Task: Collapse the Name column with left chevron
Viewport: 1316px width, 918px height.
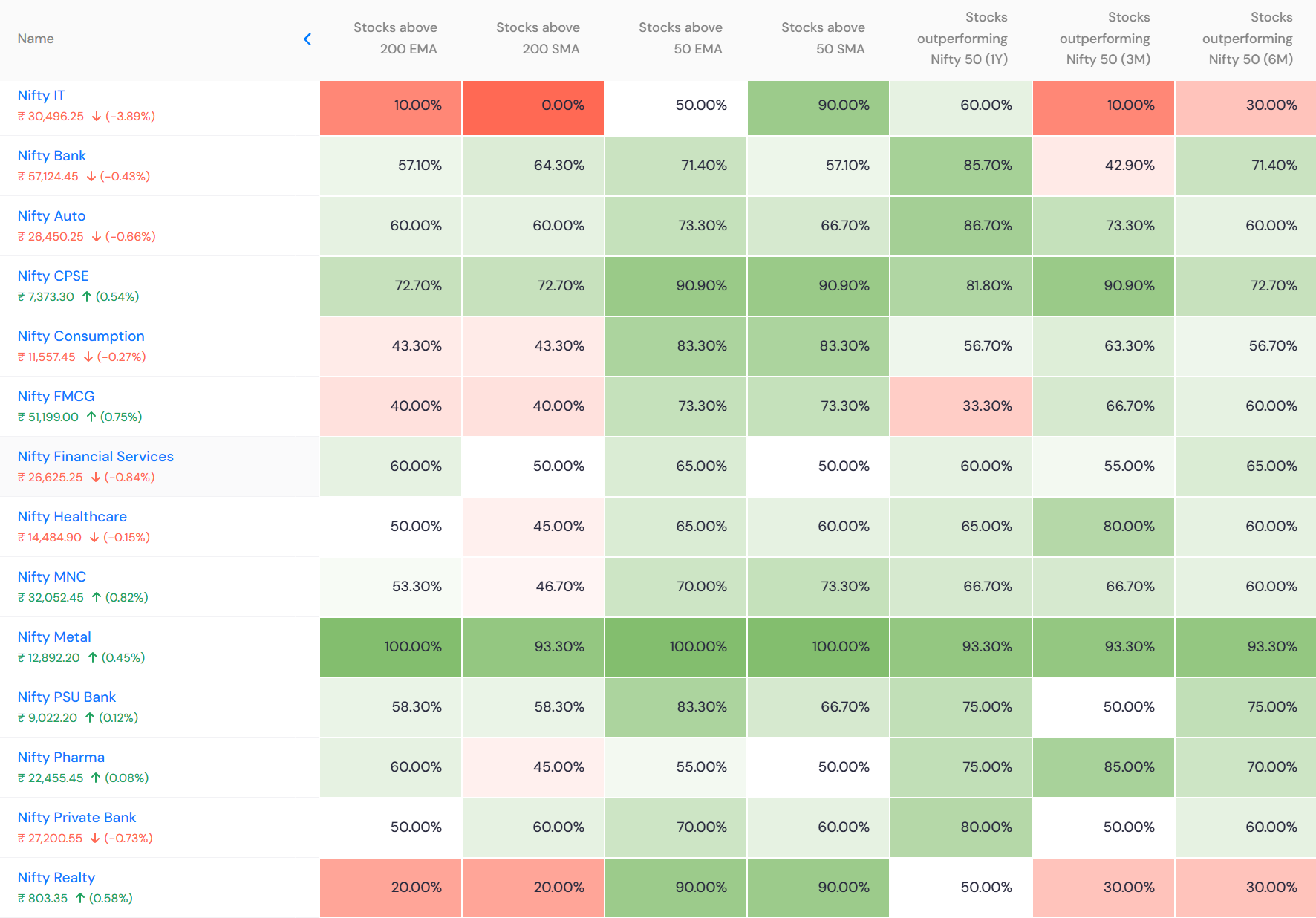Action: (x=307, y=39)
